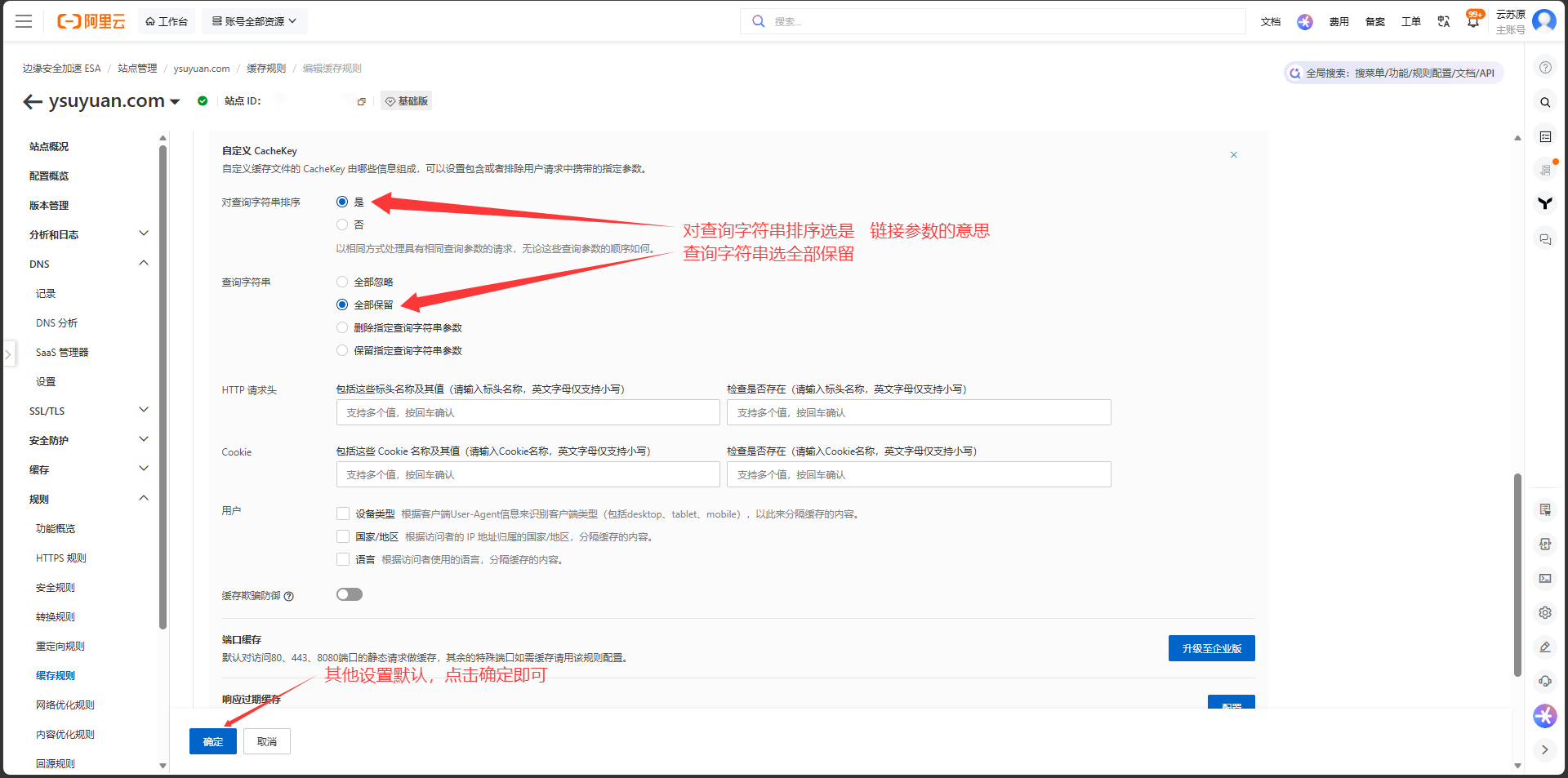Copy the site ID icon

pos(361,101)
